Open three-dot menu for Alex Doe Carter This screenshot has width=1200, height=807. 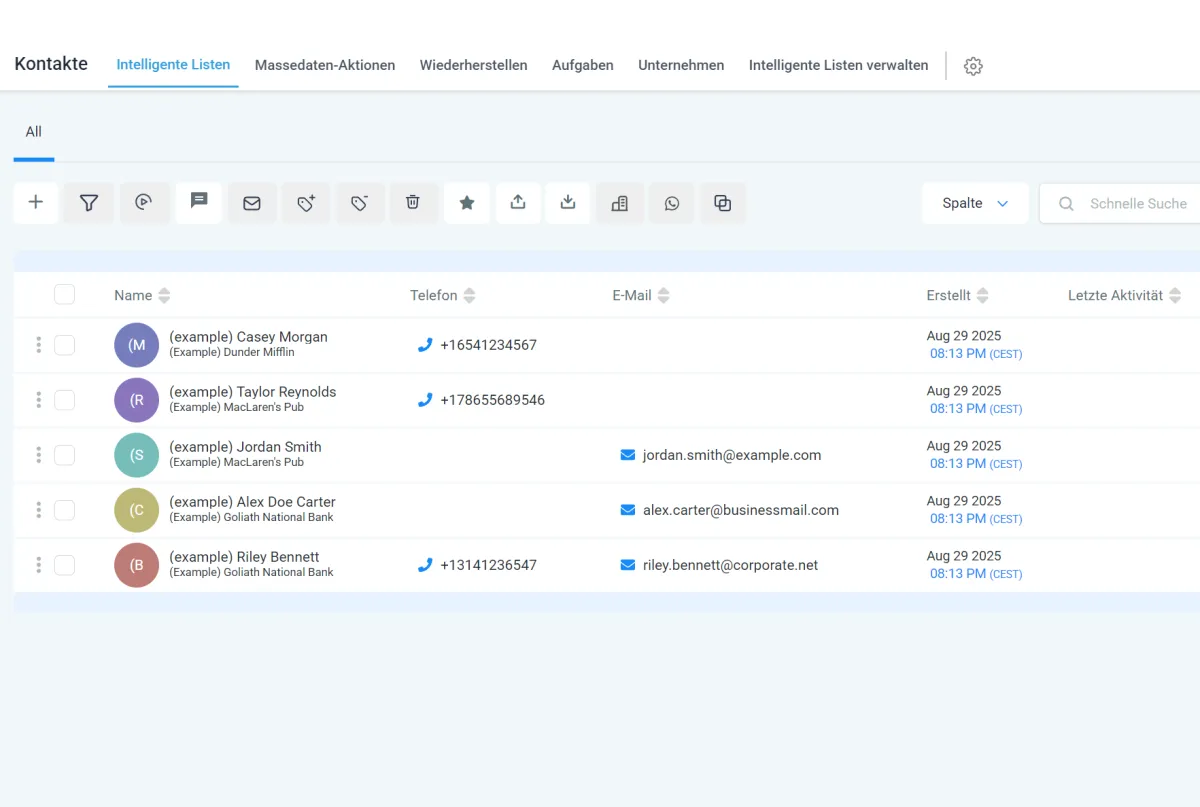tap(39, 510)
